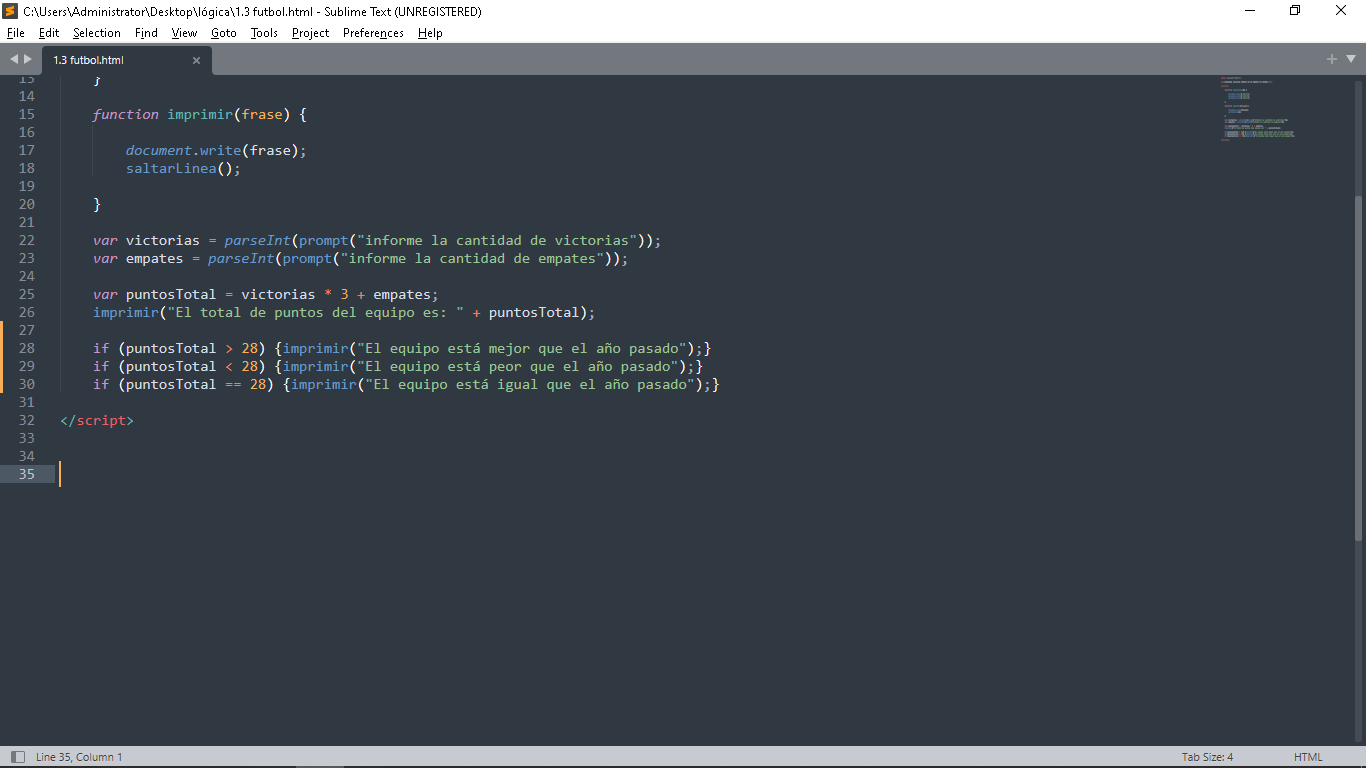Go to previous tab with left arrow
1366x768 pixels.
(x=14, y=59)
